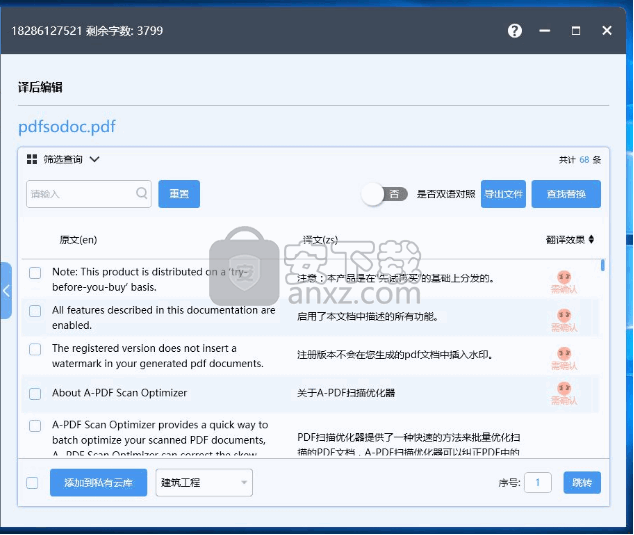Click status face icon for 'About A-PDF Scan Optimizer' row
The height and width of the screenshot is (535, 634).
coord(564,389)
